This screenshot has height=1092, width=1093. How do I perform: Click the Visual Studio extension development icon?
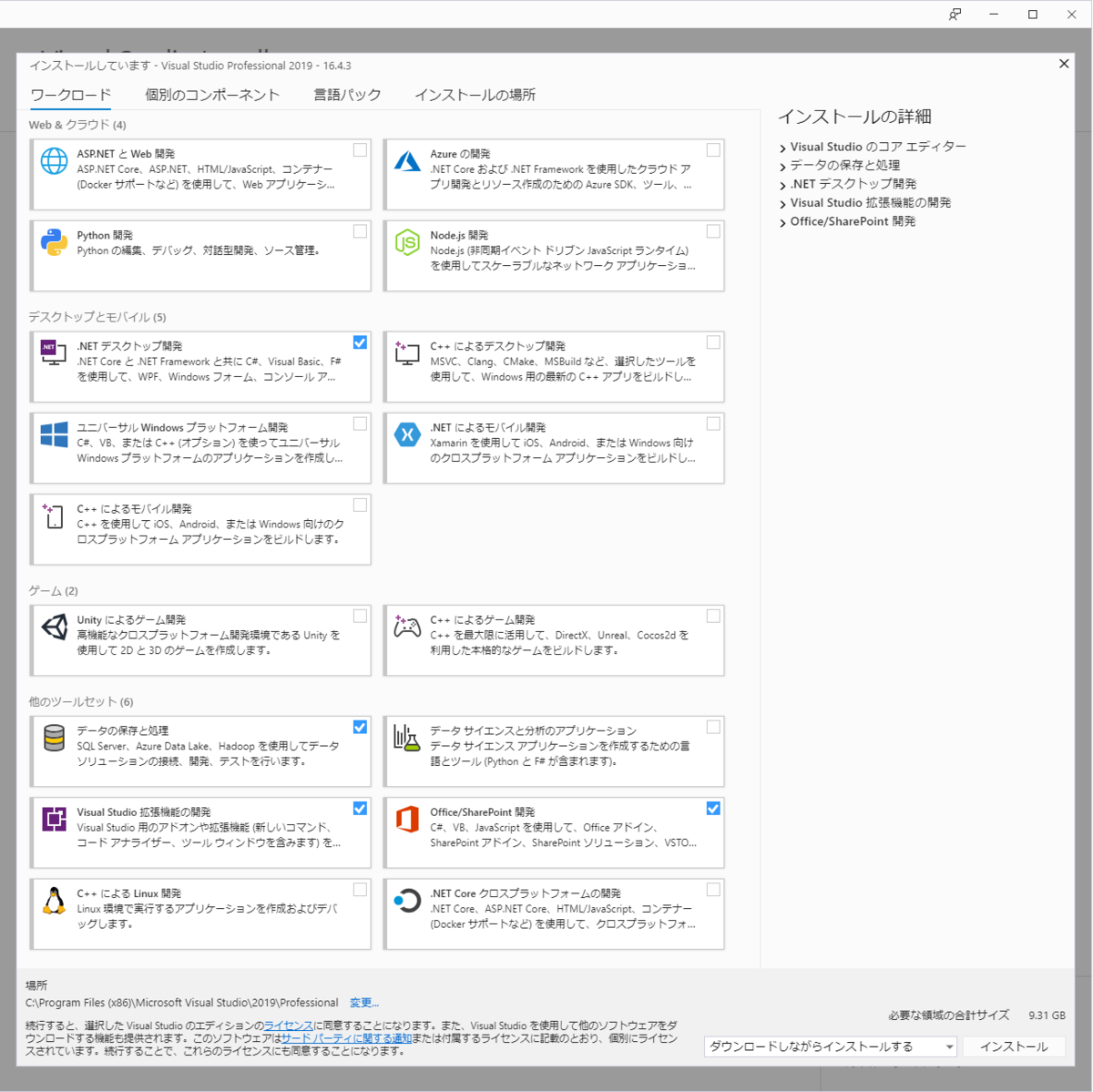55,819
